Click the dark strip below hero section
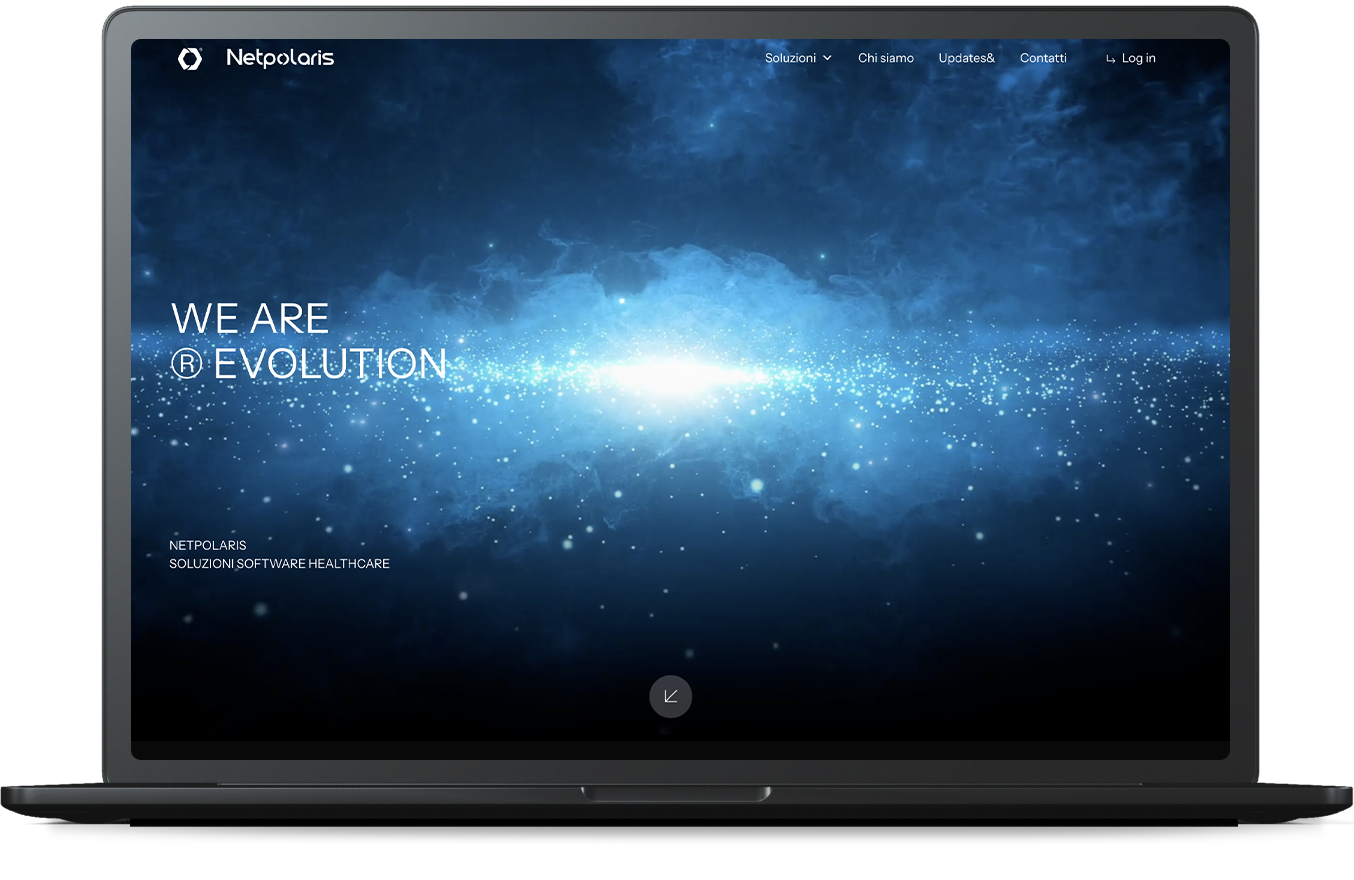The width and height of the screenshot is (1354, 880). pyautogui.click(x=680, y=750)
